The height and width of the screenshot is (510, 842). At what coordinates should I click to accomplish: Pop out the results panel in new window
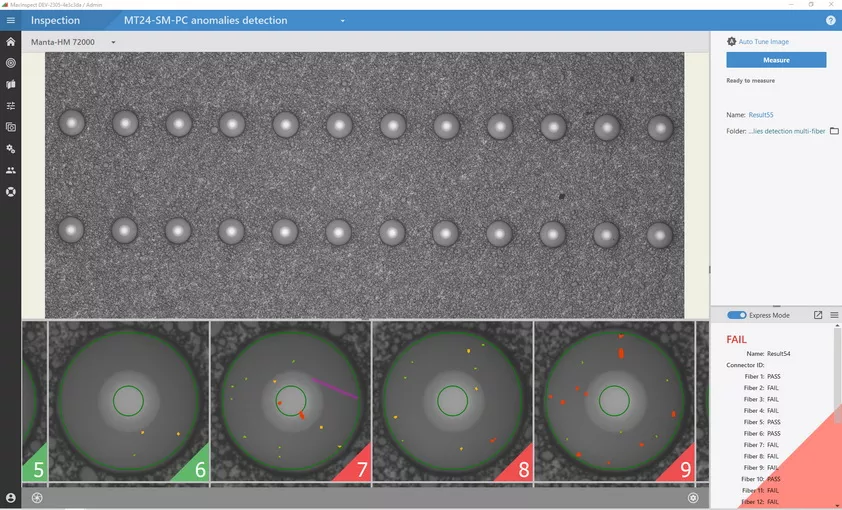click(x=818, y=315)
